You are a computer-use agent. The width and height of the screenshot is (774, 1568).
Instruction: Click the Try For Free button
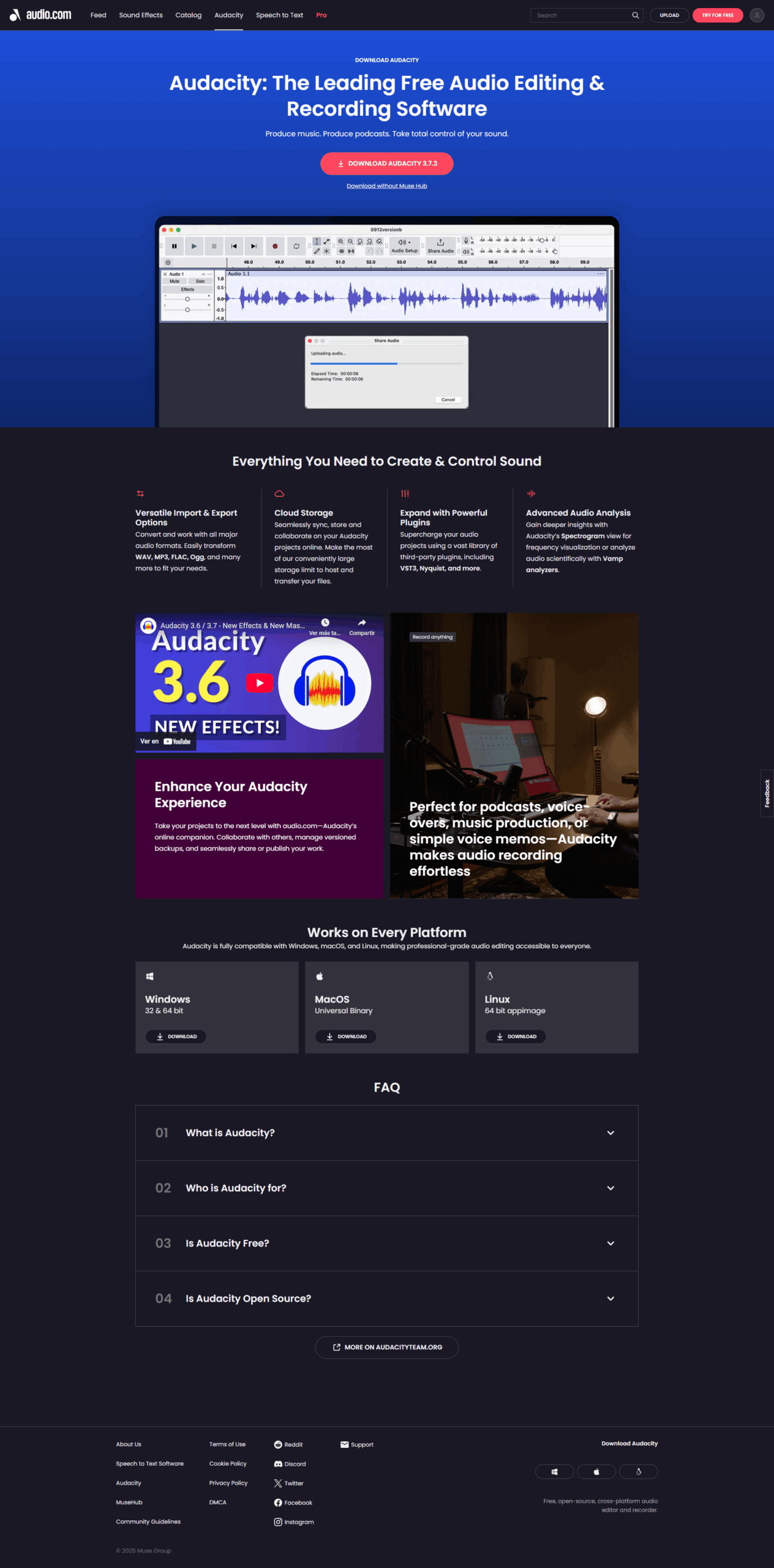pos(718,15)
